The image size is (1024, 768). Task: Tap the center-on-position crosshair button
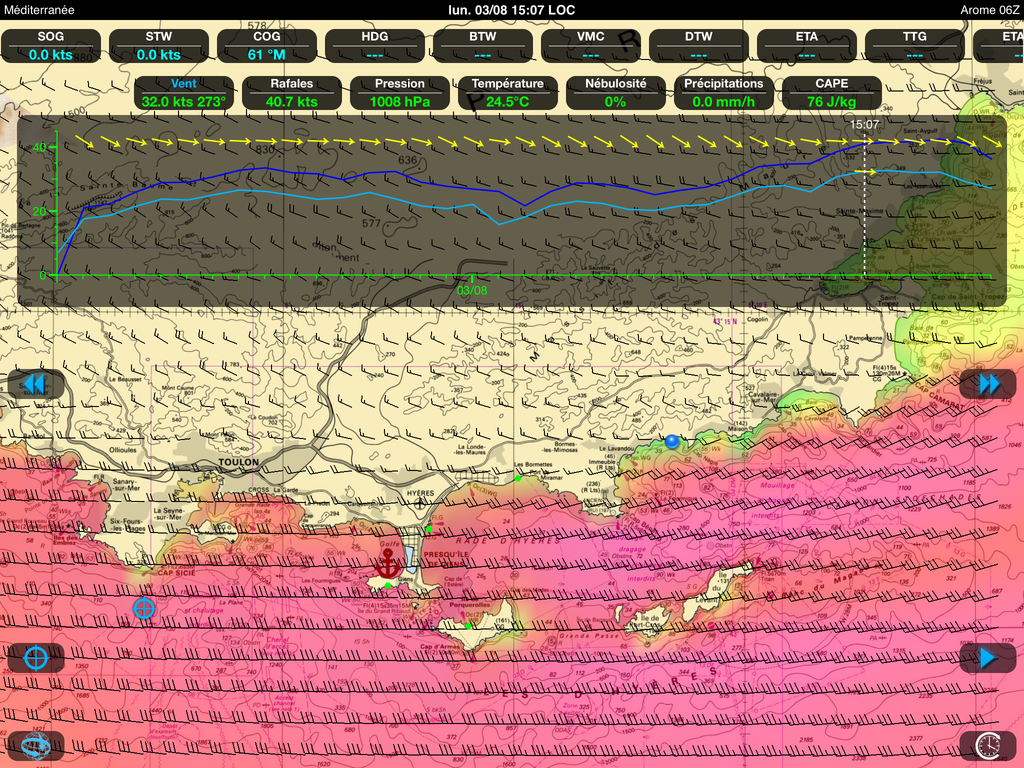(35, 658)
